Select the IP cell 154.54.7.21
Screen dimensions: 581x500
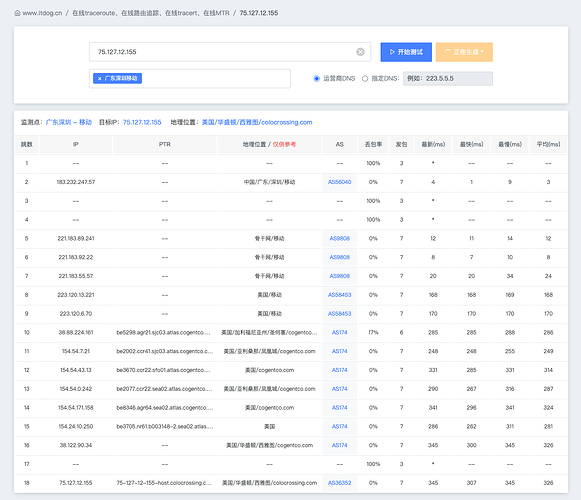click(76, 351)
